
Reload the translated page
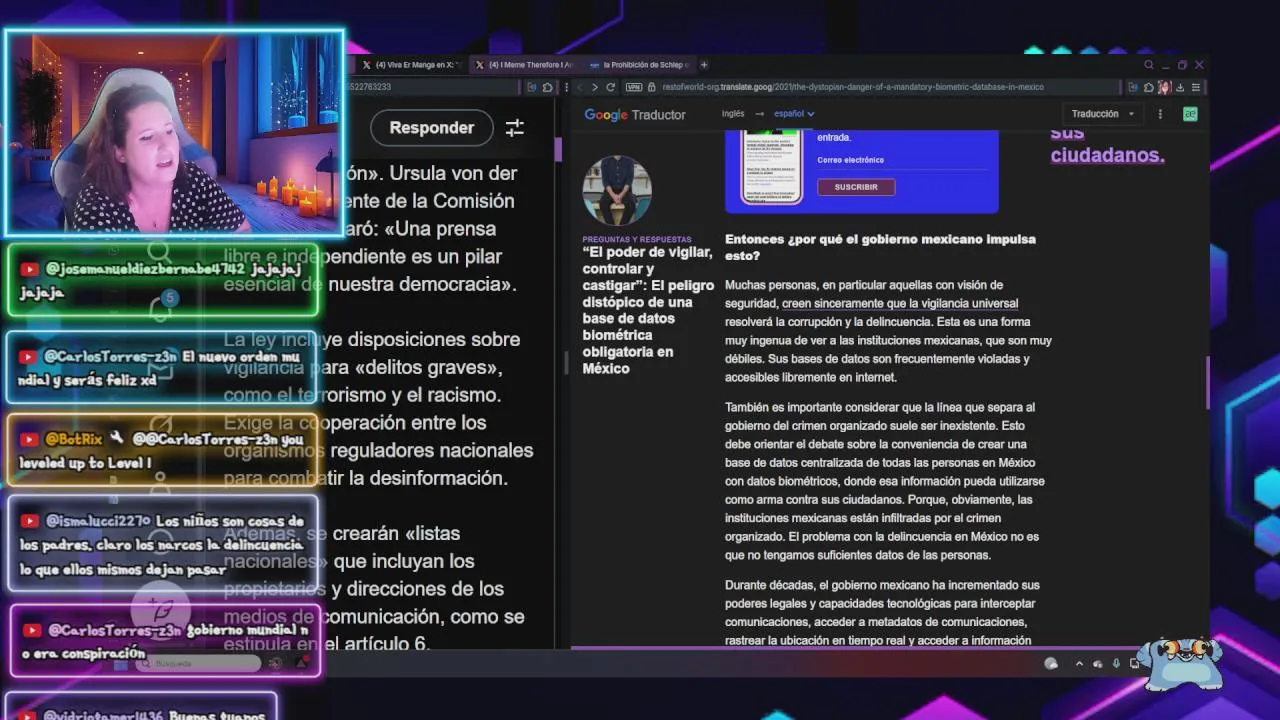[610, 87]
